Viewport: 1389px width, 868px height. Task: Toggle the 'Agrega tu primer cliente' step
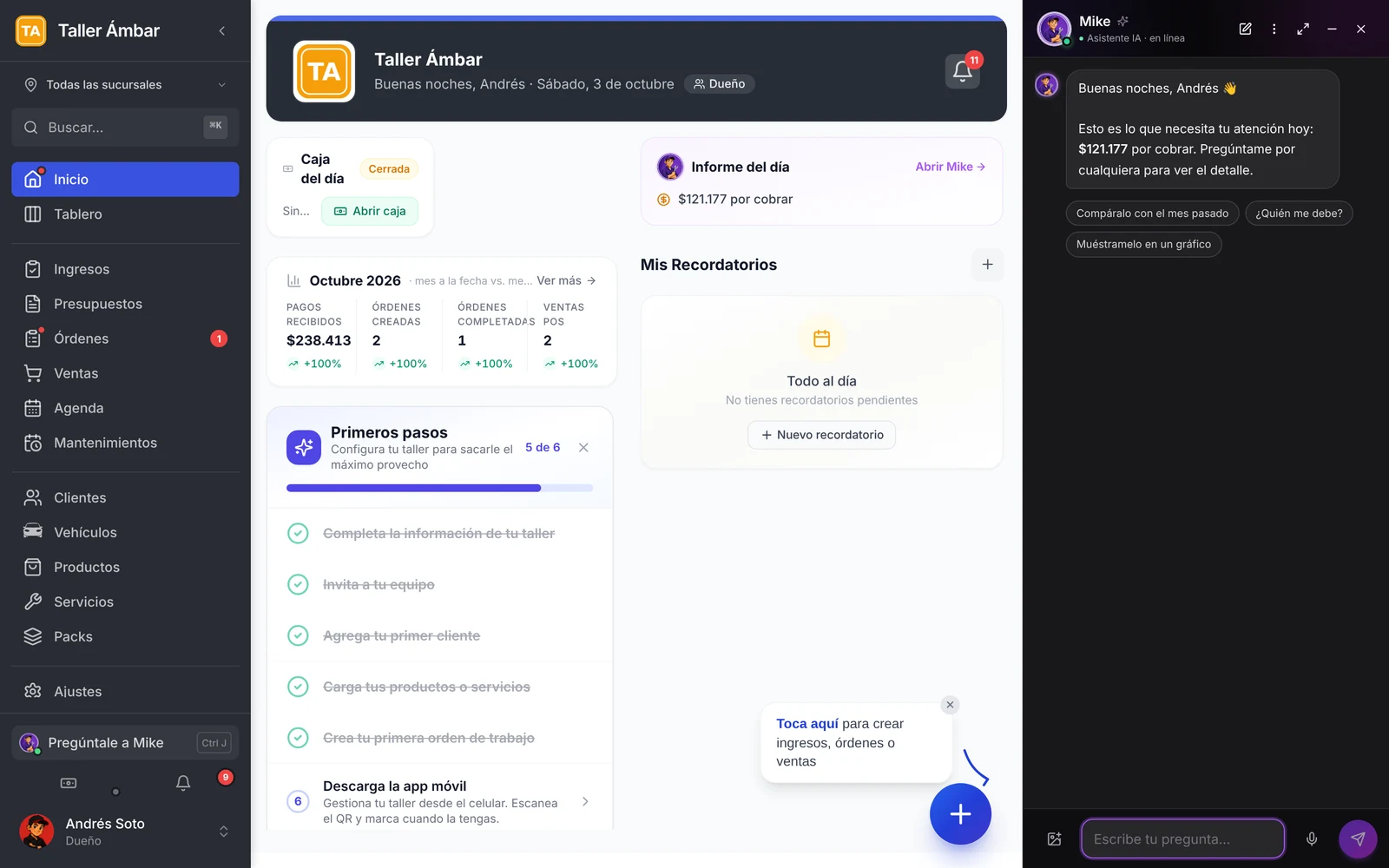click(298, 635)
